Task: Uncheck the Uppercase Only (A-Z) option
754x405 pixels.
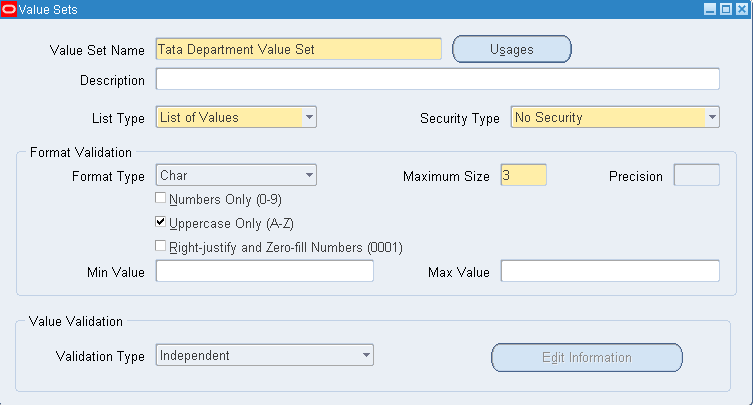Action: tap(161, 223)
